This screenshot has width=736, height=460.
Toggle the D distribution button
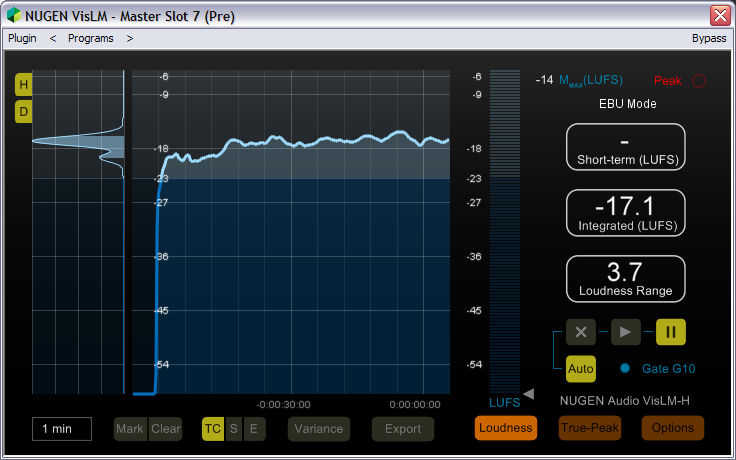point(23,111)
